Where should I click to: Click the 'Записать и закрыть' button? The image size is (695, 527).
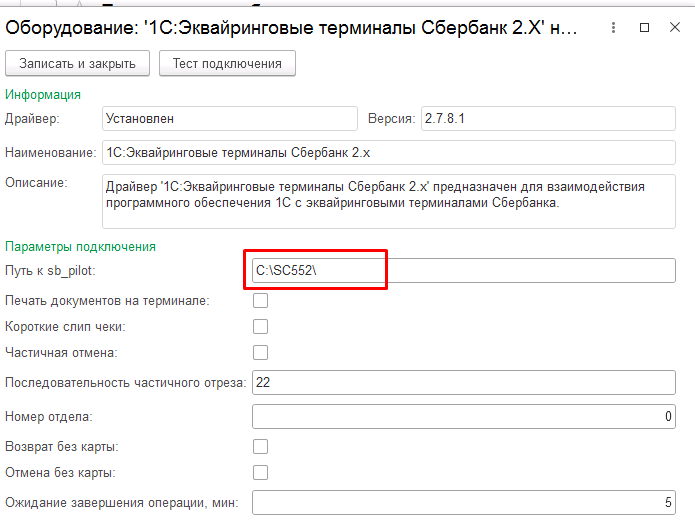[x=77, y=63]
